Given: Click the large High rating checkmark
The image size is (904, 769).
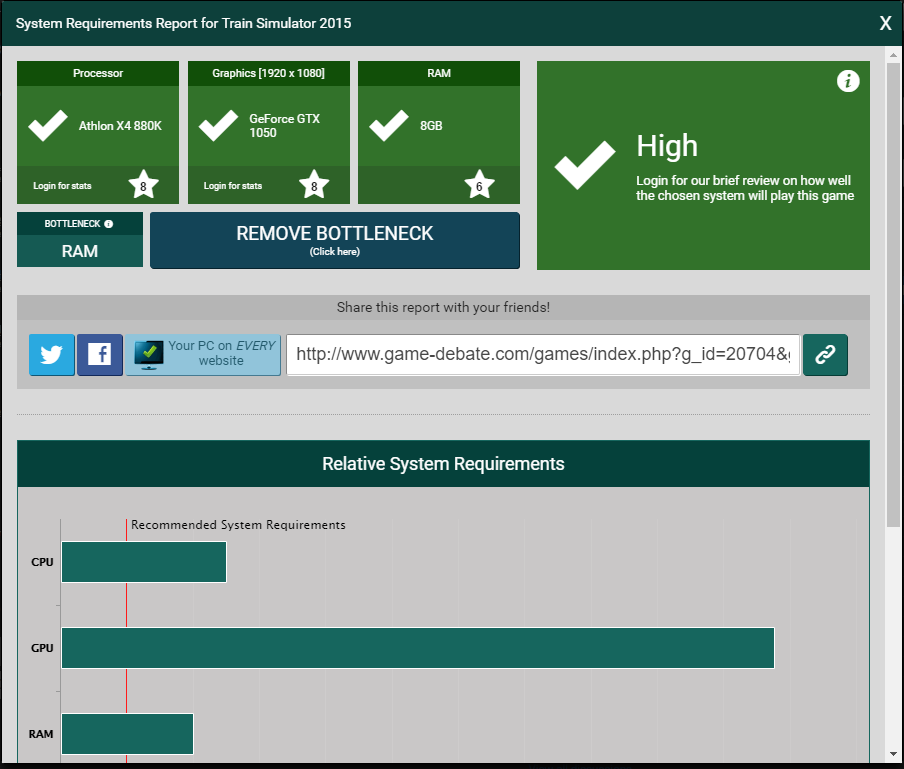Looking at the screenshot, I should tap(585, 164).
